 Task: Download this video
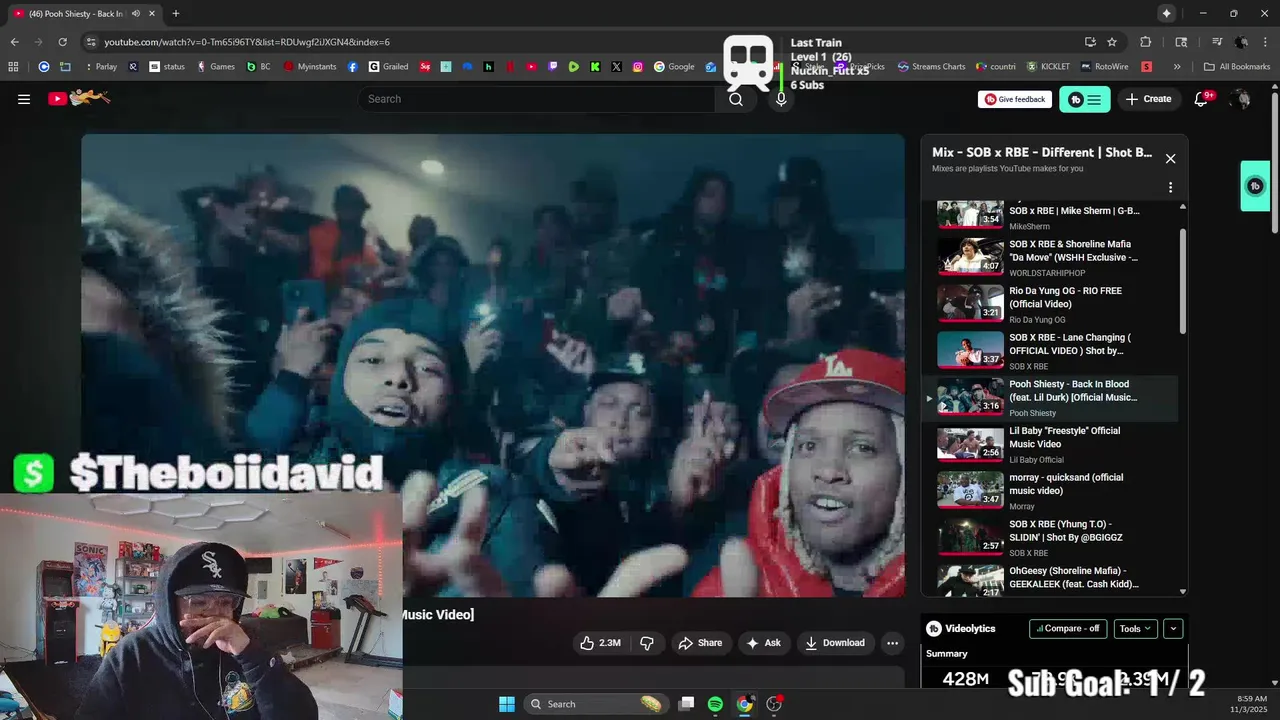tap(835, 643)
